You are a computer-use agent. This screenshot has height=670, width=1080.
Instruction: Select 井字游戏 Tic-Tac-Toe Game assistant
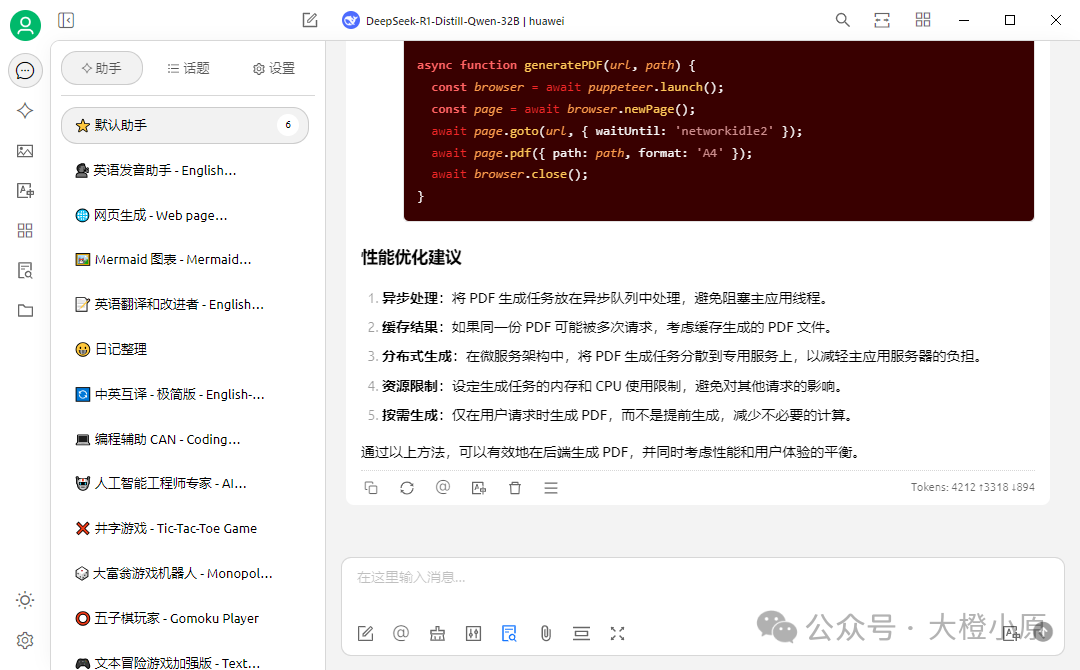coord(185,528)
